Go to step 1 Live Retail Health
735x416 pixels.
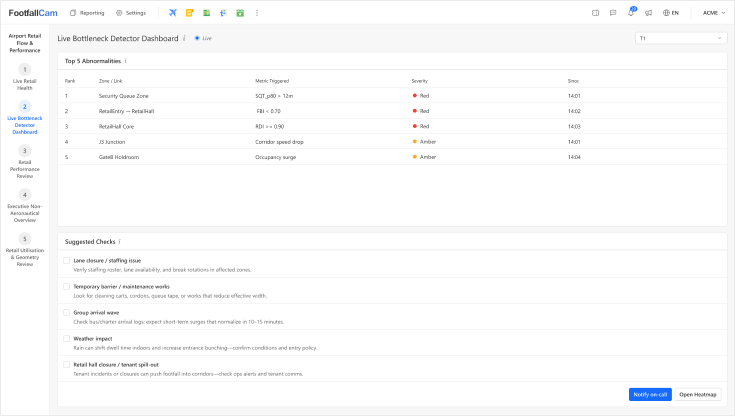pyautogui.click(x=25, y=77)
